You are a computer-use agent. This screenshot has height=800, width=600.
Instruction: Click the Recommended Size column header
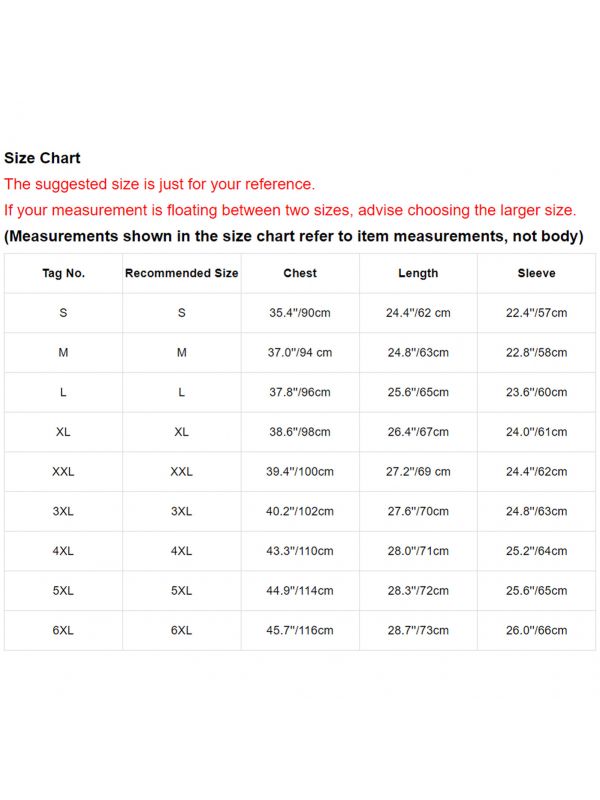(x=181, y=273)
